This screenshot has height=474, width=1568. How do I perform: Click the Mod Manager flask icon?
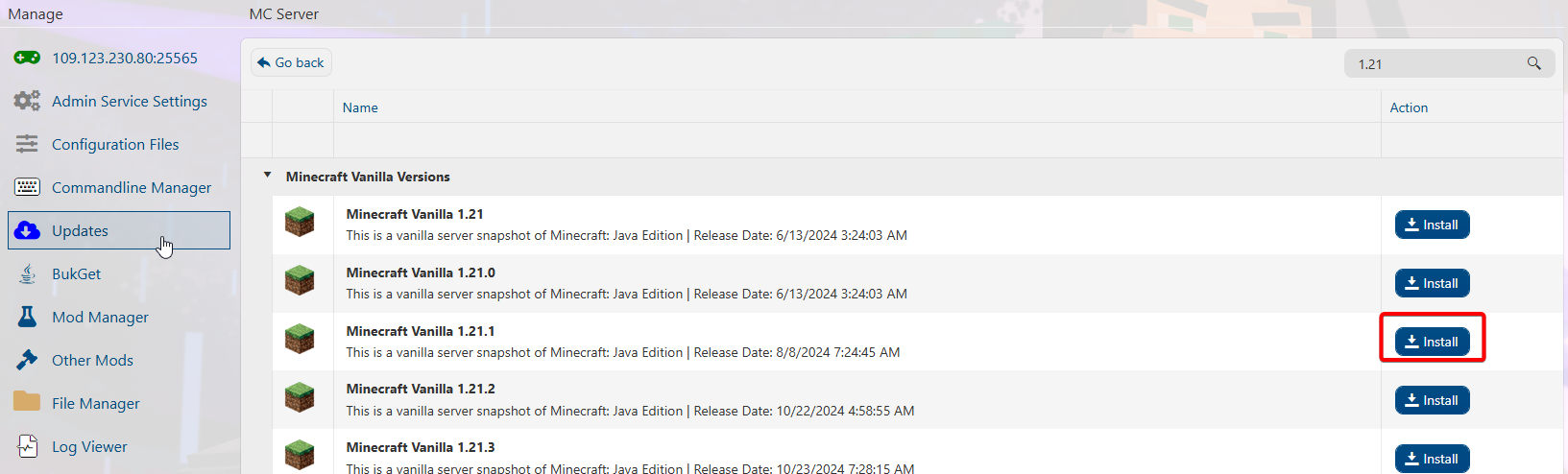pyautogui.click(x=27, y=317)
